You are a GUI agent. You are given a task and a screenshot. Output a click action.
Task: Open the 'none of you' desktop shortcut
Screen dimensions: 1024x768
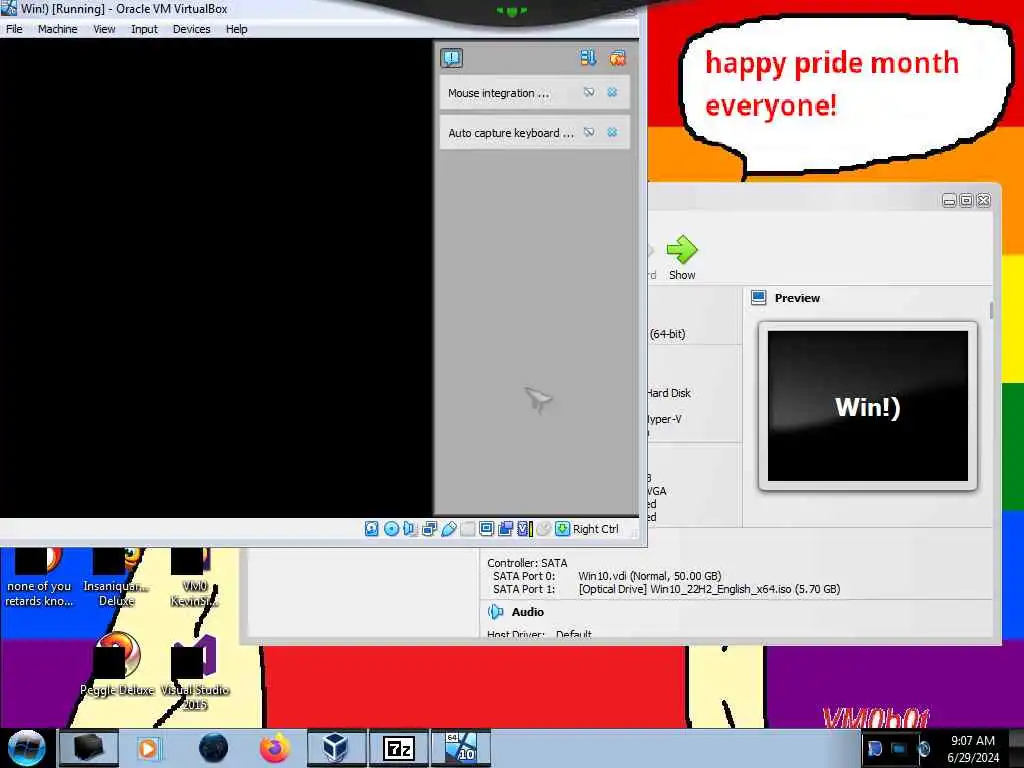tap(39, 578)
